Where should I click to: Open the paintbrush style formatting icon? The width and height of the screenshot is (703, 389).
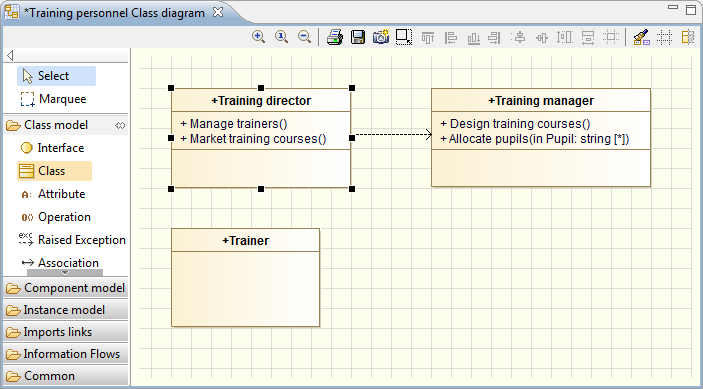(641, 37)
